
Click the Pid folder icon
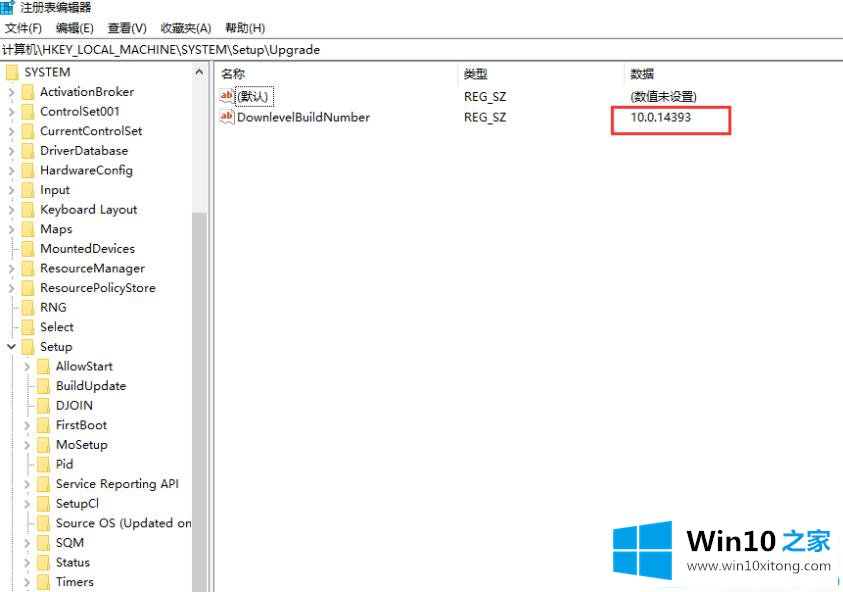[44, 465]
